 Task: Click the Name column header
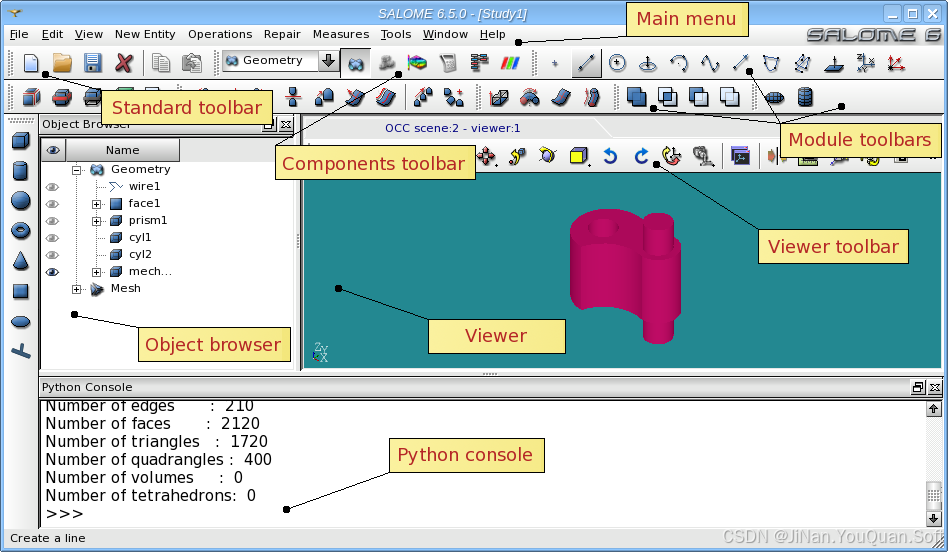click(123, 150)
